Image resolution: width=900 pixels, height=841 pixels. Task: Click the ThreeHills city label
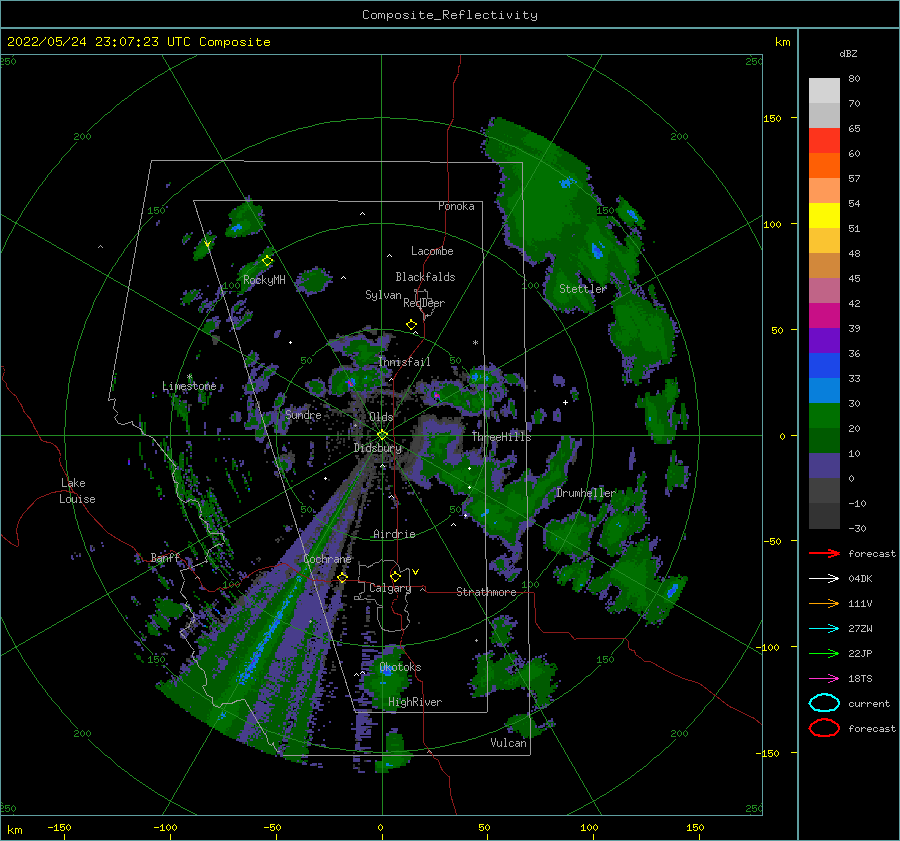502,437
